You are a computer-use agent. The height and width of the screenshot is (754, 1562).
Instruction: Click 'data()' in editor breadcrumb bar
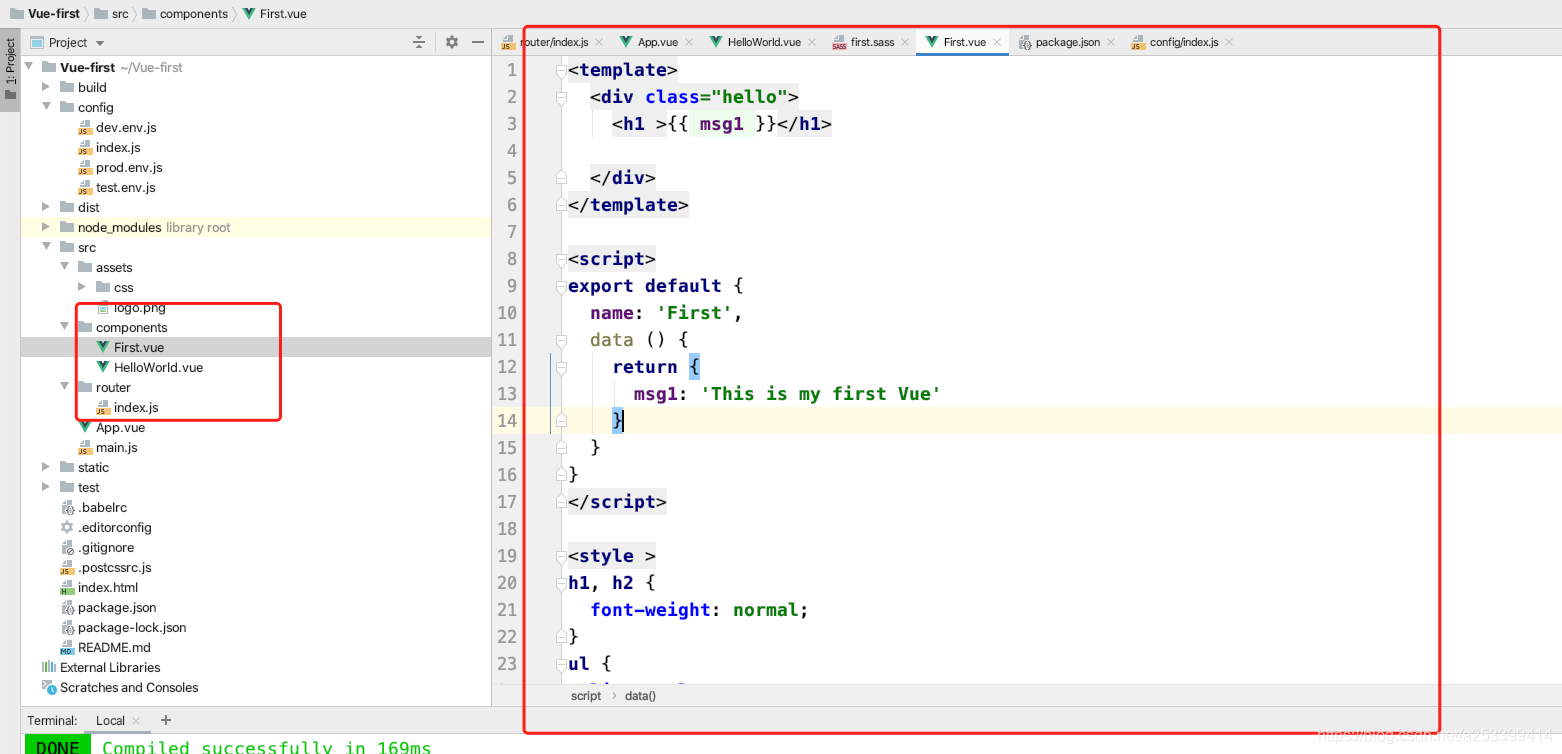pos(640,695)
